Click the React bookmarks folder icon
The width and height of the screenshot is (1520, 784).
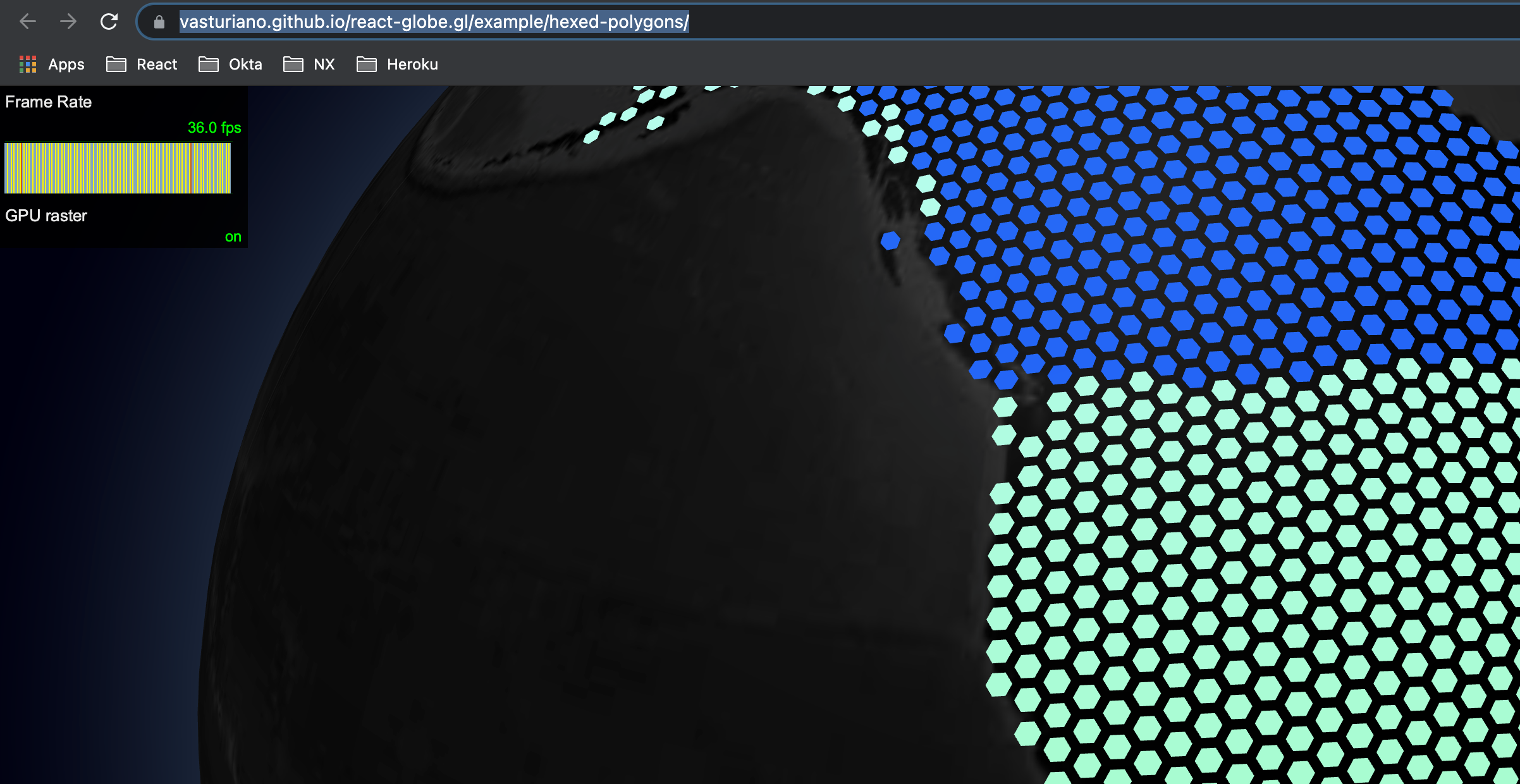116,64
